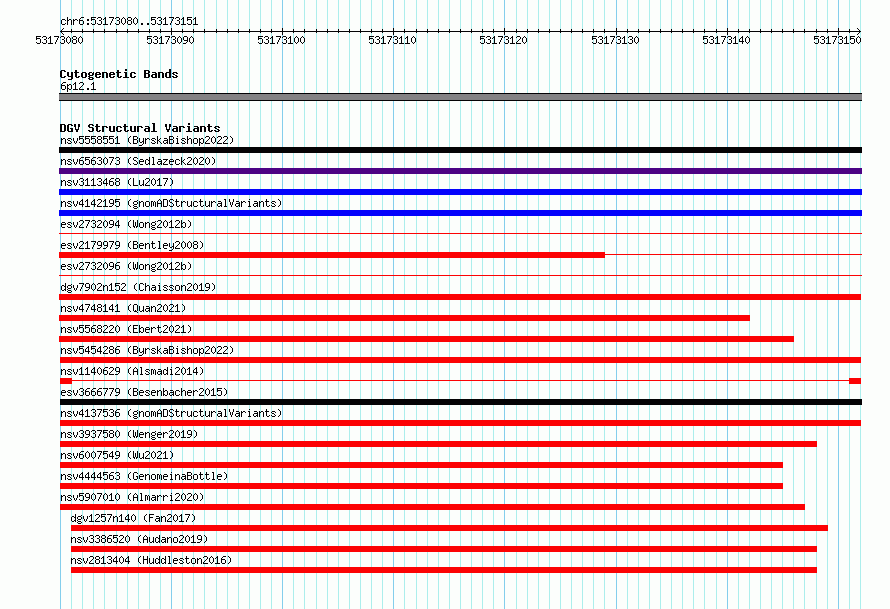This screenshot has width=890, height=609.
Task: Click the right red block of nsv1140629
Action: pyautogui.click(x=855, y=381)
